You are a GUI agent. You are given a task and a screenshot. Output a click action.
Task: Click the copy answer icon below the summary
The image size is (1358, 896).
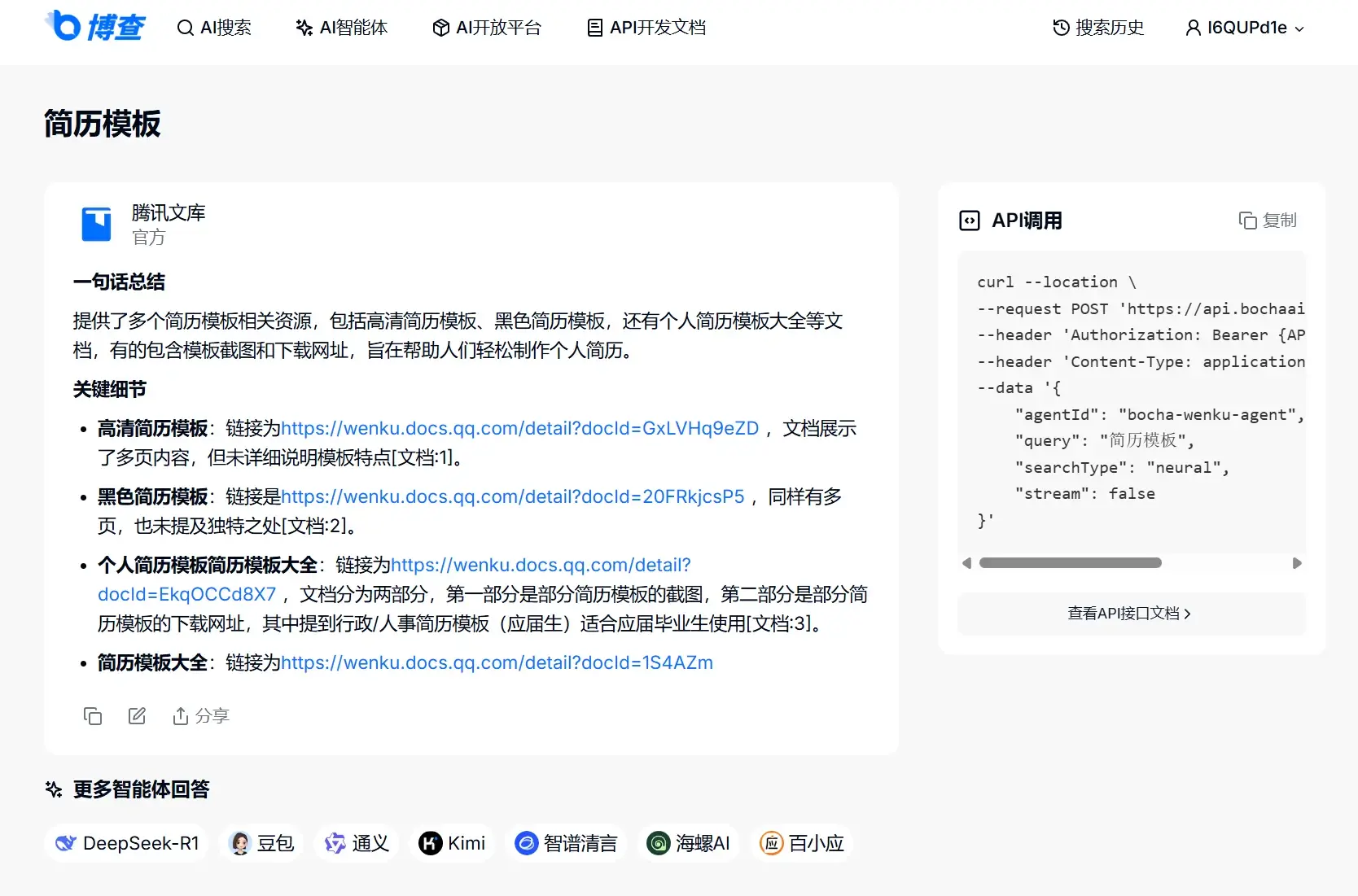point(93,715)
